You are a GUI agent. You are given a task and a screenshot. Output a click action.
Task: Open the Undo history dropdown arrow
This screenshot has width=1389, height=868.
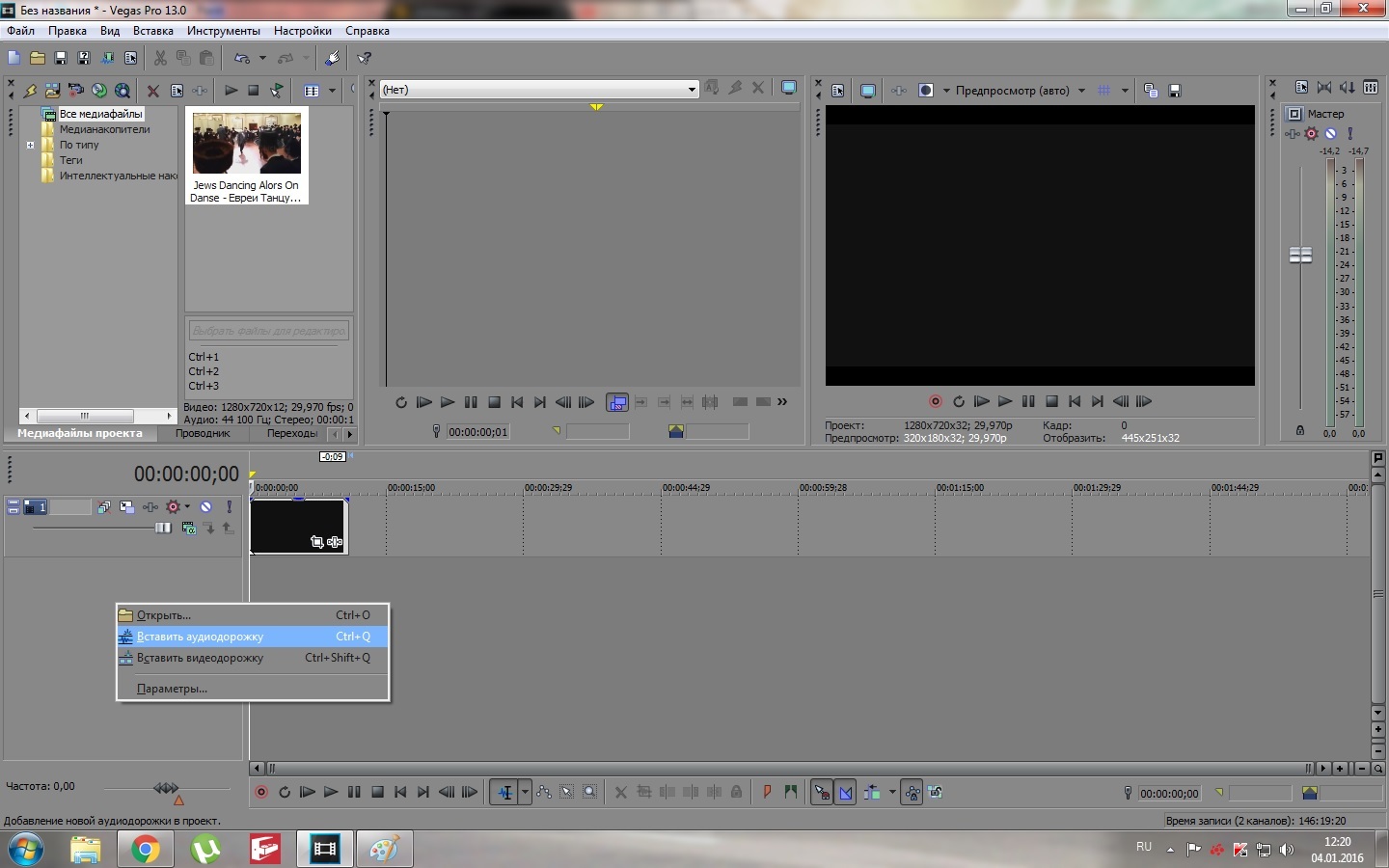(262, 58)
